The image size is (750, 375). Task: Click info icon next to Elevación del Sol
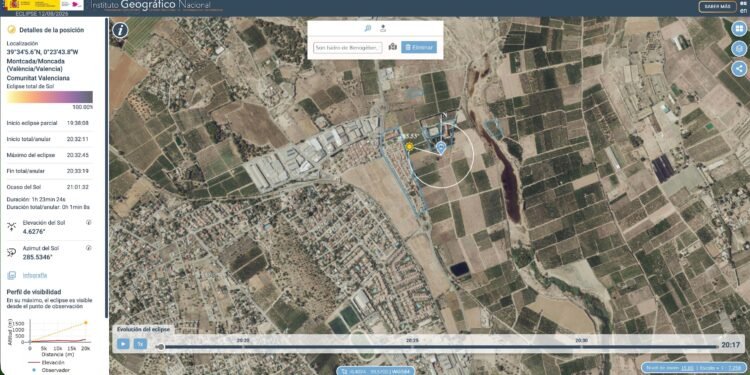point(88,222)
